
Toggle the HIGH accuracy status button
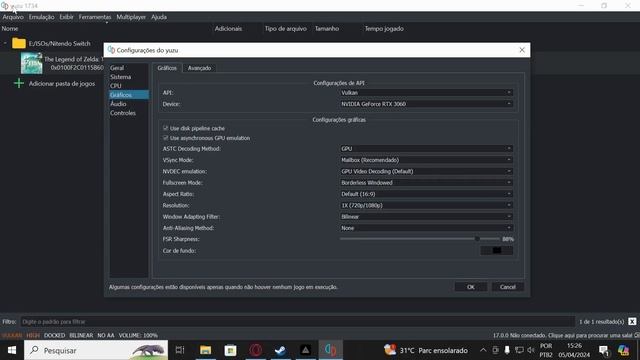click(x=33, y=335)
